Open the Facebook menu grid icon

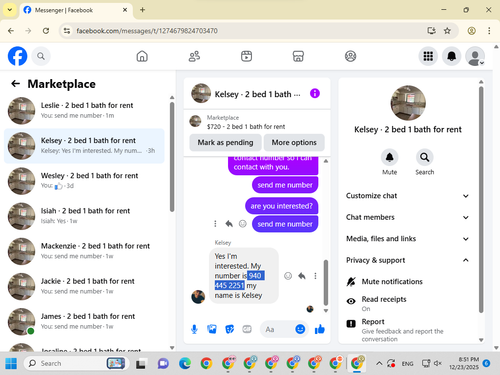click(428, 56)
